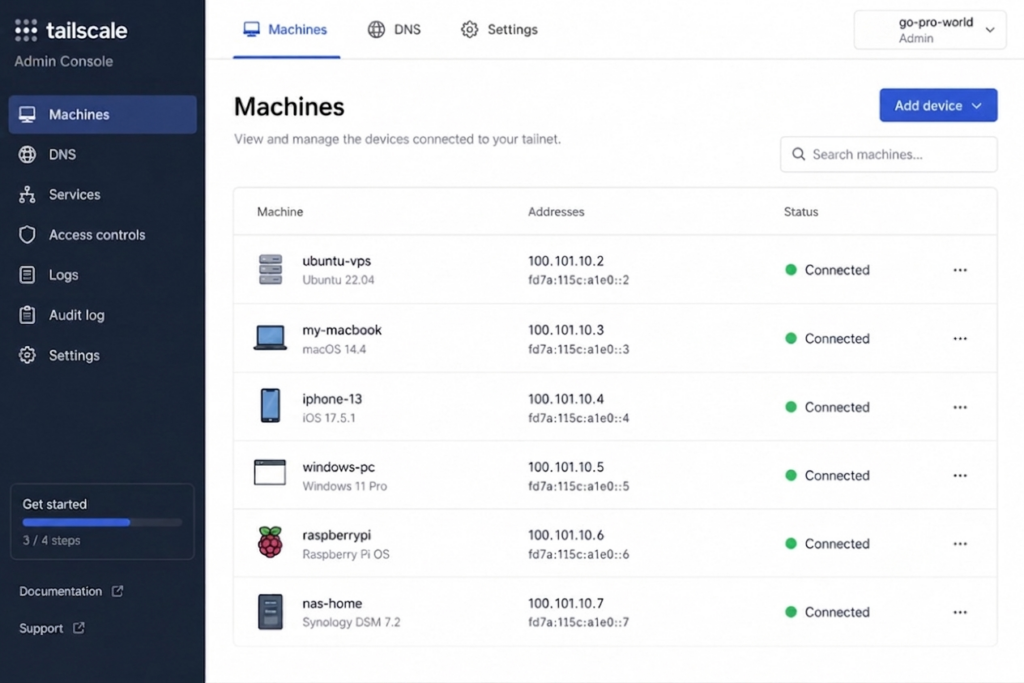1024x683 pixels.
Task: Click the Documentation external link icon
Action: [118, 591]
